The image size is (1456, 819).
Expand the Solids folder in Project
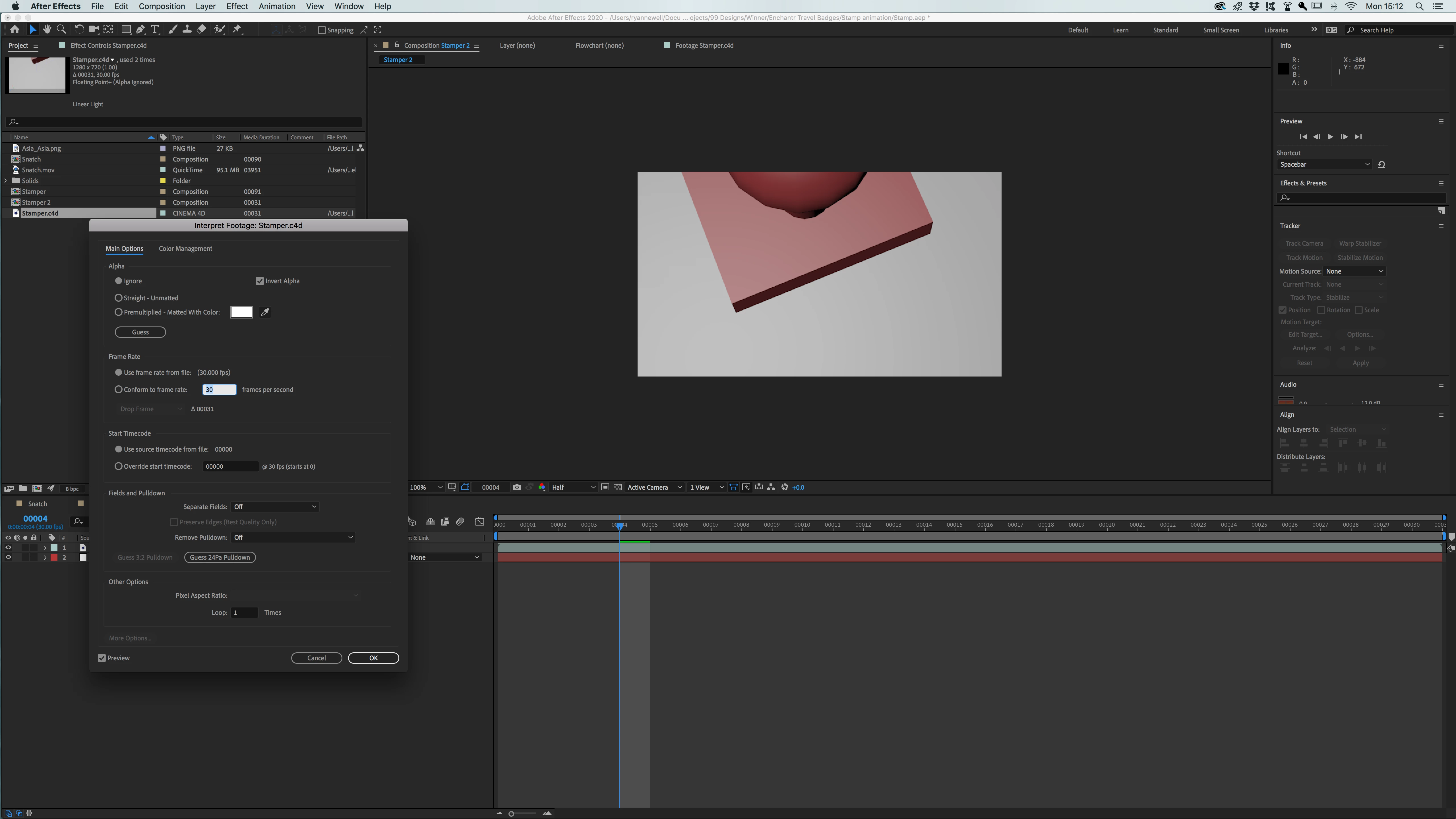tap(6, 181)
